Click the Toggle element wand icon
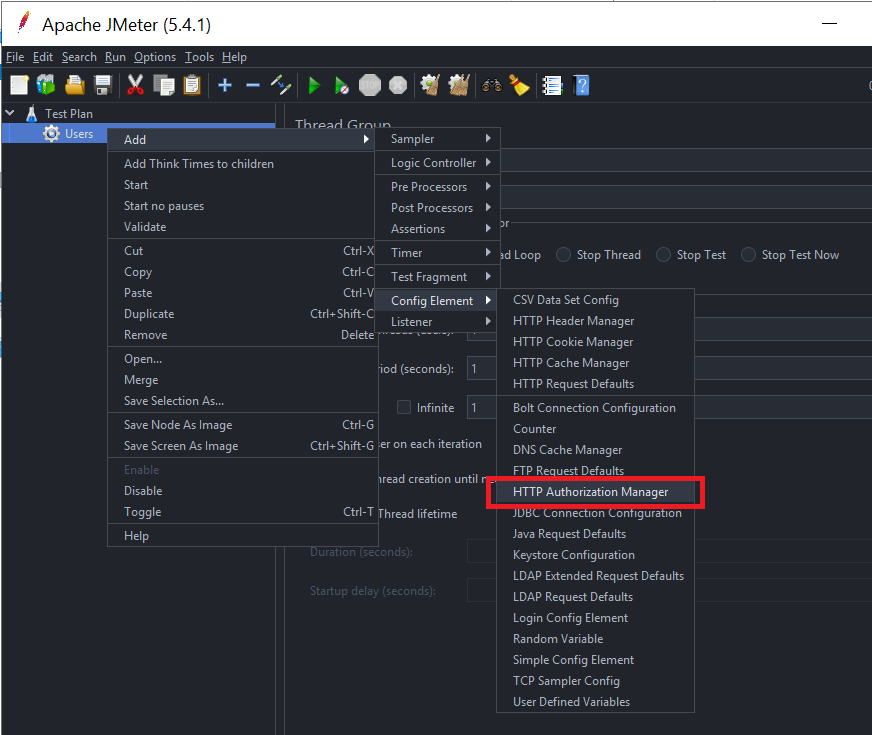Image resolution: width=872 pixels, height=735 pixels. pyautogui.click(x=281, y=85)
